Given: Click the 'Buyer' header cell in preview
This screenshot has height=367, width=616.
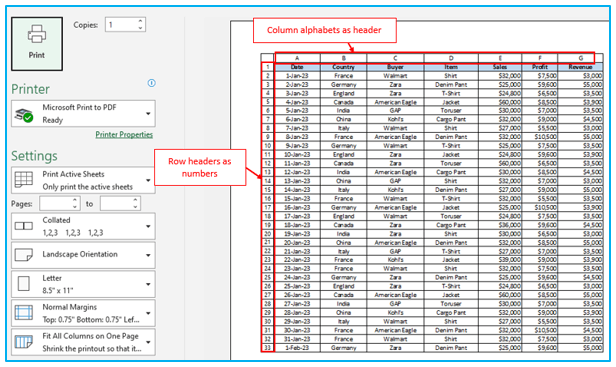Looking at the screenshot, I should click(395, 67).
